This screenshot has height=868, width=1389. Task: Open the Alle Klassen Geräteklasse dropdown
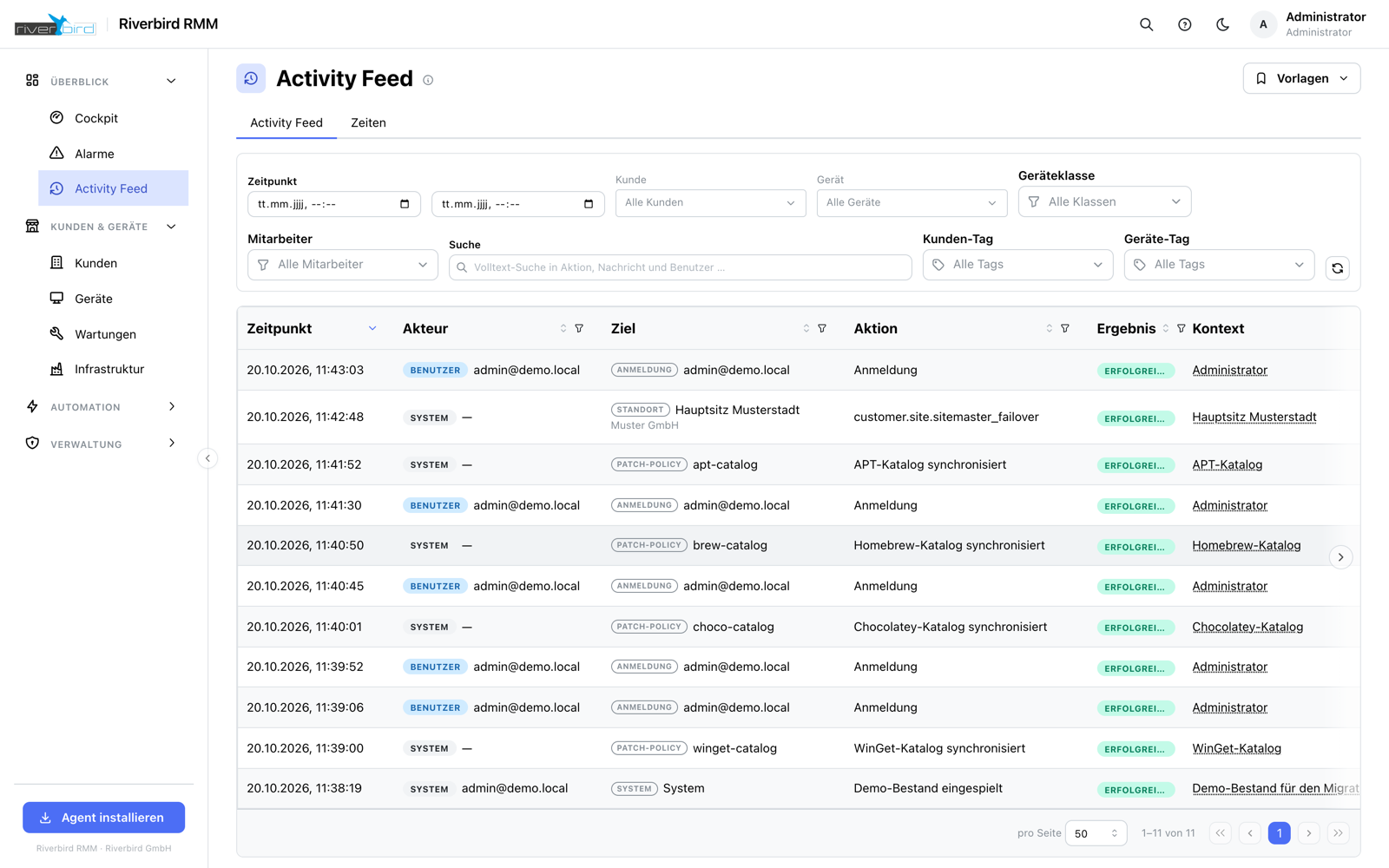pos(1104,202)
